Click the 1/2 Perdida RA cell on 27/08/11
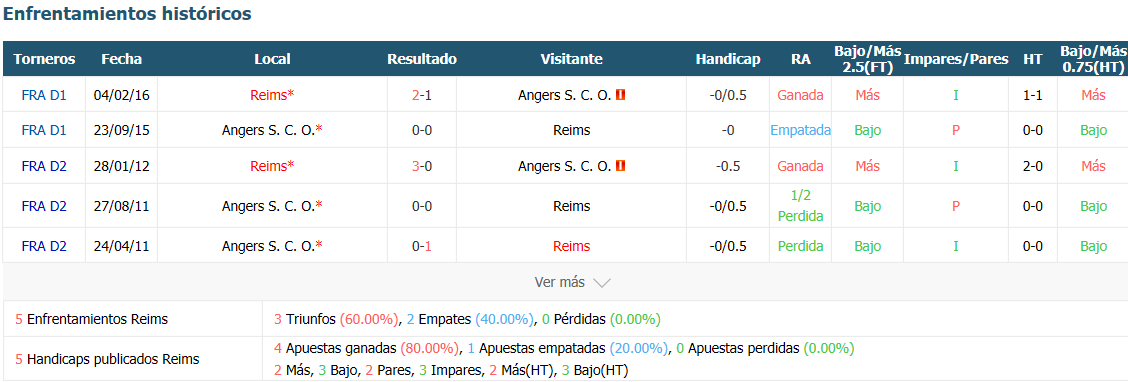The height and width of the screenshot is (382, 1128). tap(800, 206)
